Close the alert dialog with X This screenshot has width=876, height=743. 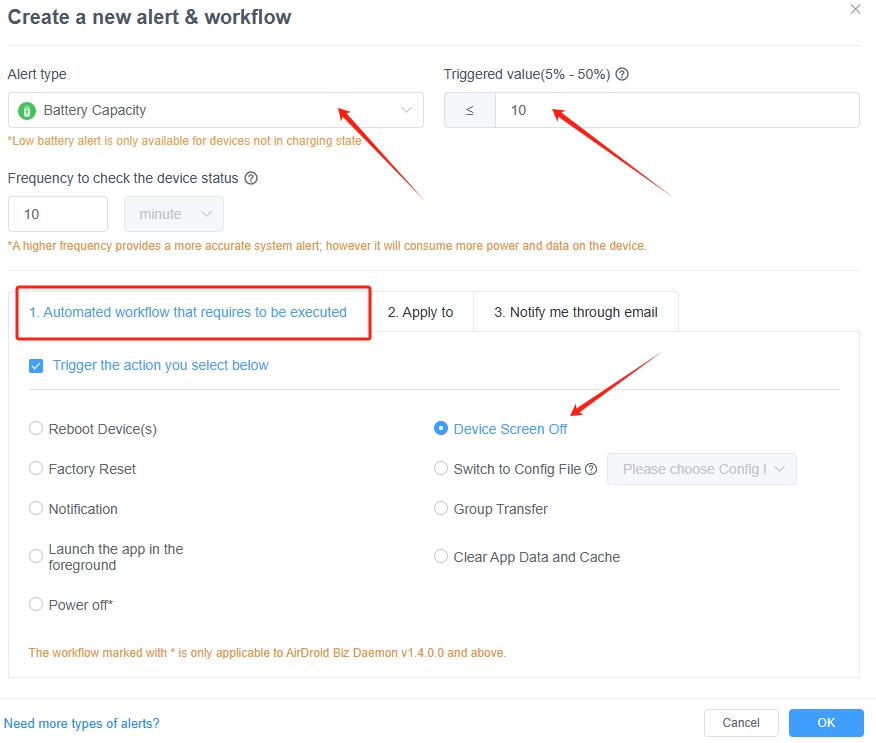[855, 9]
